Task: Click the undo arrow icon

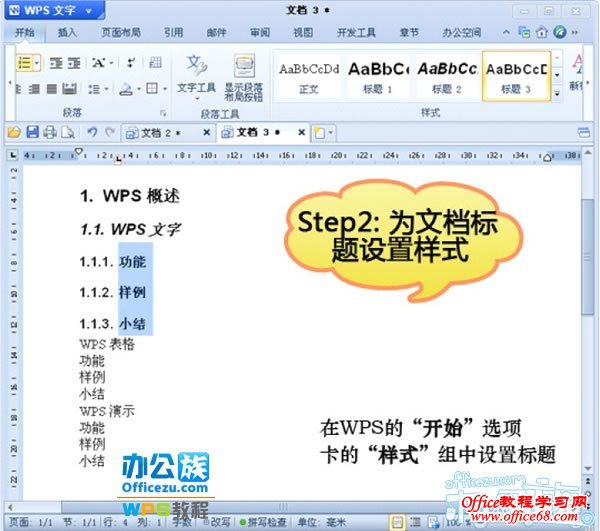Action: click(92, 132)
